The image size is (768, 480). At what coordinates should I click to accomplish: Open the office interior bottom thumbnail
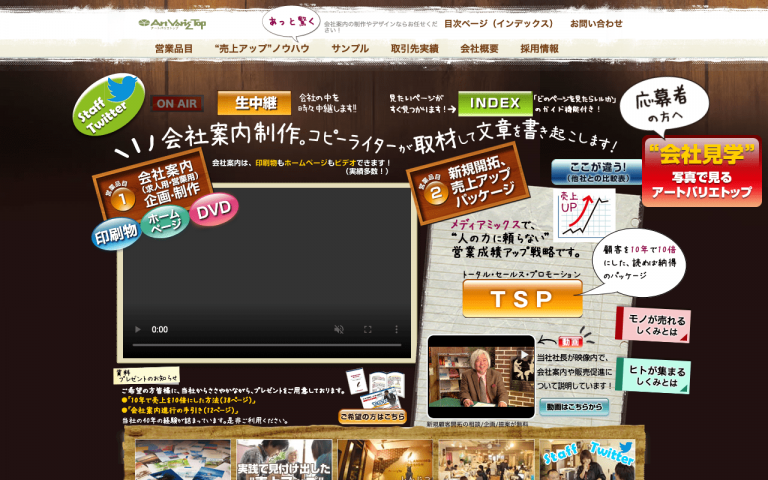[486, 459]
